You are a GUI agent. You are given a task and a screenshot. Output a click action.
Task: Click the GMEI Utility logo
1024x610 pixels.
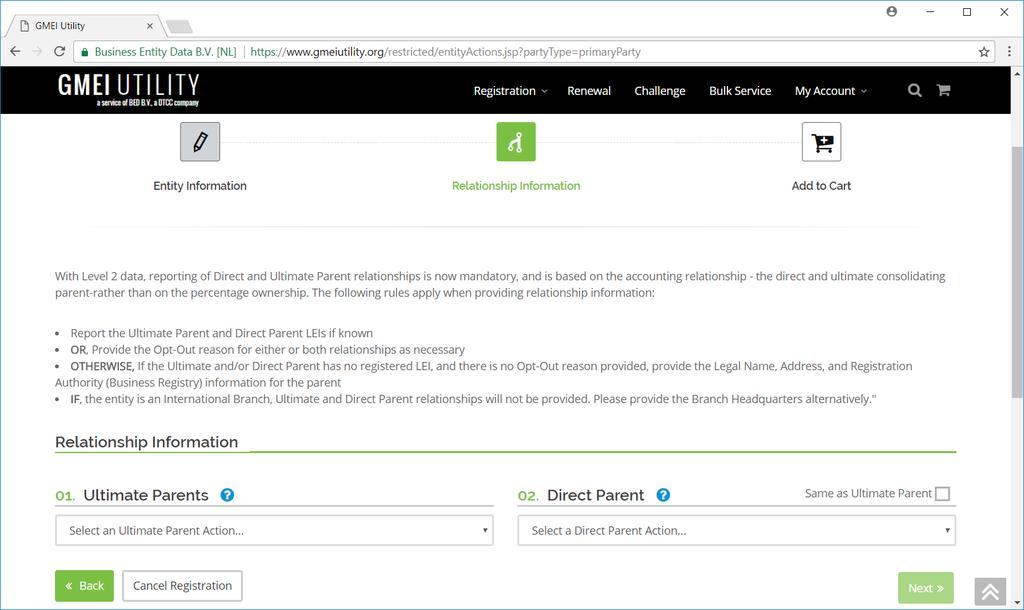(129, 89)
